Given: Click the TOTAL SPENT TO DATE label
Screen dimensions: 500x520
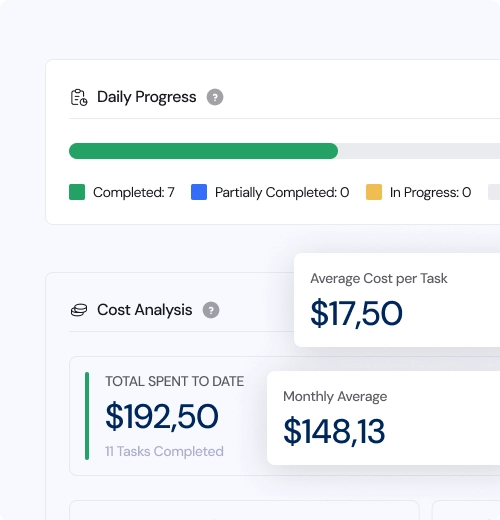Looking at the screenshot, I should [175, 381].
